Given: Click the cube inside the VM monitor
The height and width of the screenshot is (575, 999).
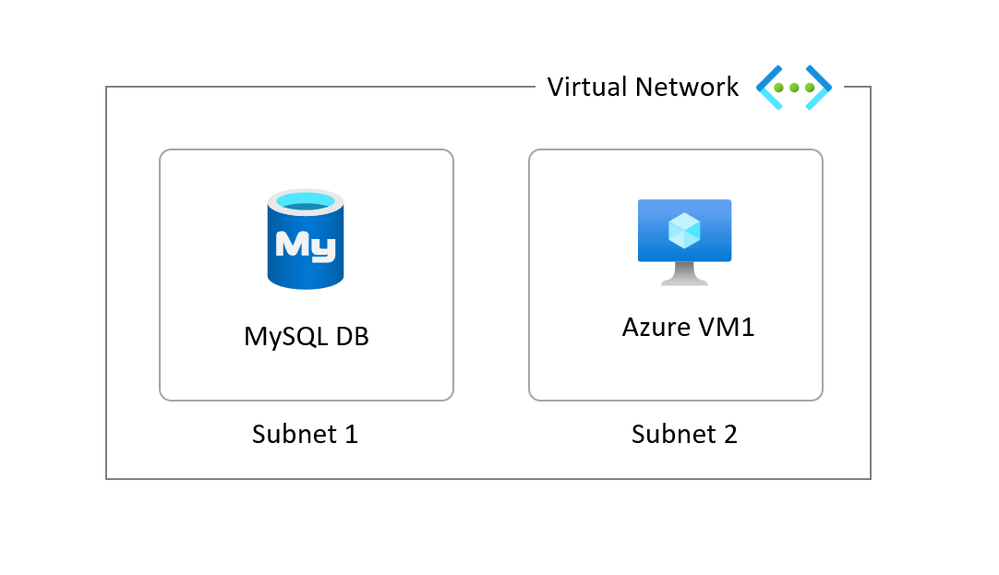Looking at the screenshot, I should tap(684, 230).
